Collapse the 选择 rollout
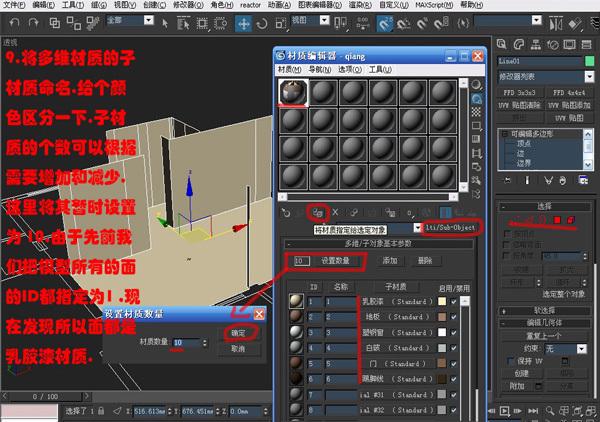The height and width of the screenshot is (422, 600). coord(545,207)
